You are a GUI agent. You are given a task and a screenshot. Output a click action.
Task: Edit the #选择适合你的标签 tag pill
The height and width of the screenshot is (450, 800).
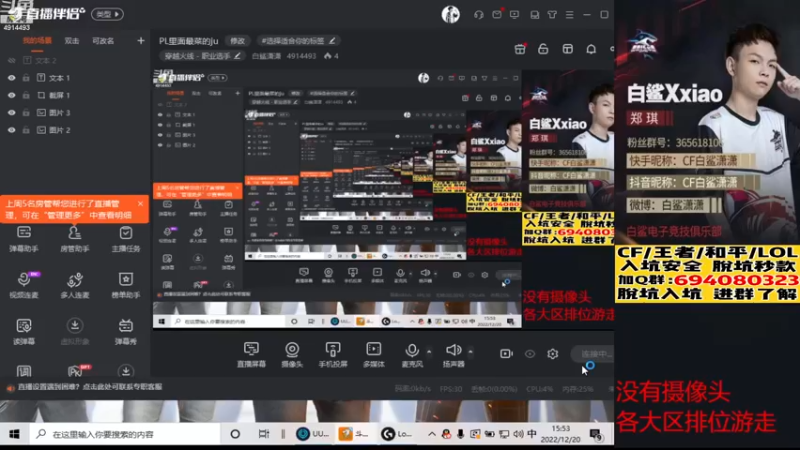point(298,41)
